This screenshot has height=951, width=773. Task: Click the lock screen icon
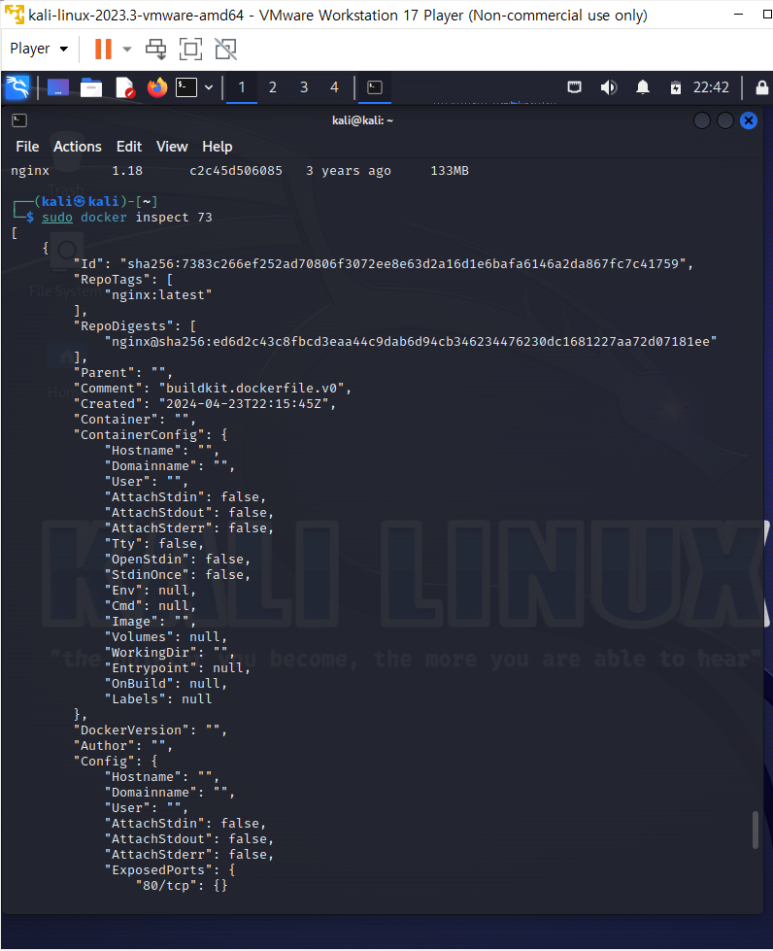click(x=761, y=87)
